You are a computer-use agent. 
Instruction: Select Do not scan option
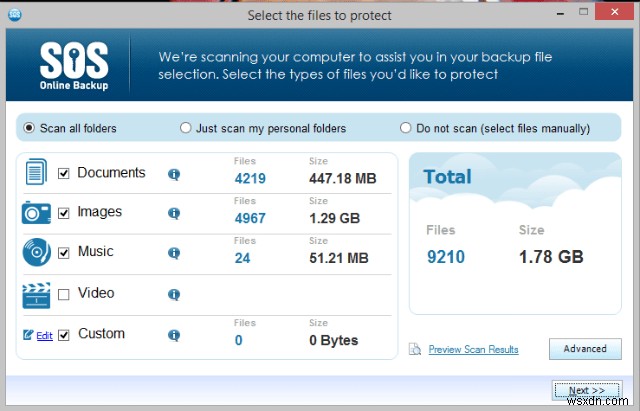[x=406, y=128]
